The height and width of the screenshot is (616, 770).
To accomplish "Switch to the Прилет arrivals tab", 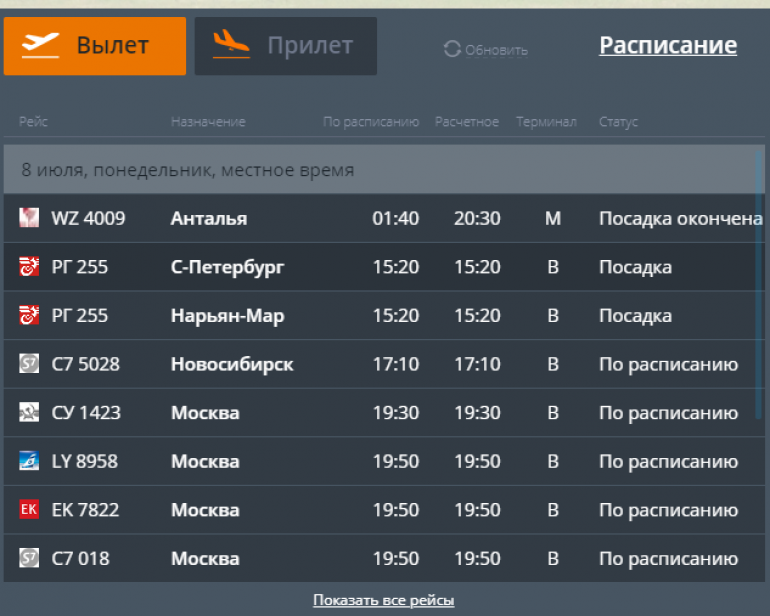I will click(285, 46).
